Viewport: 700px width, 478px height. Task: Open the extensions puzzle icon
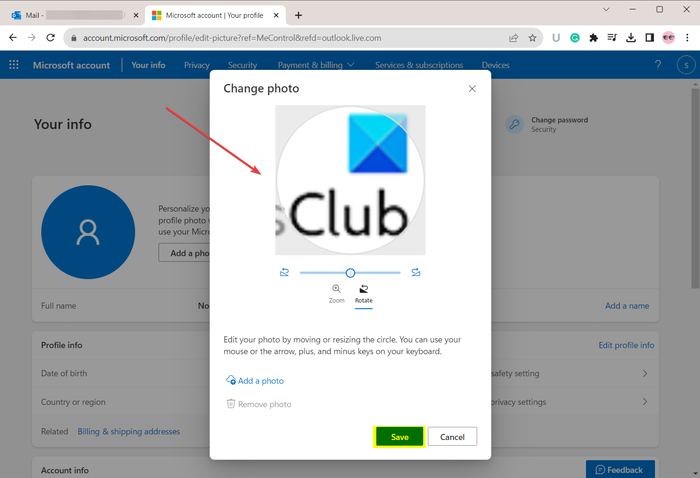pyautogui.click(x=593, y=38)
